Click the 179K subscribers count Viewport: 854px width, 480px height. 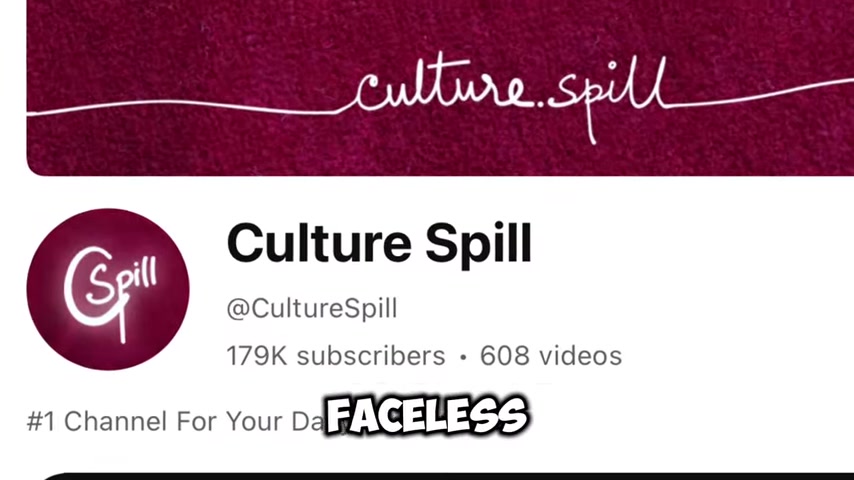[x=336, y=356]
